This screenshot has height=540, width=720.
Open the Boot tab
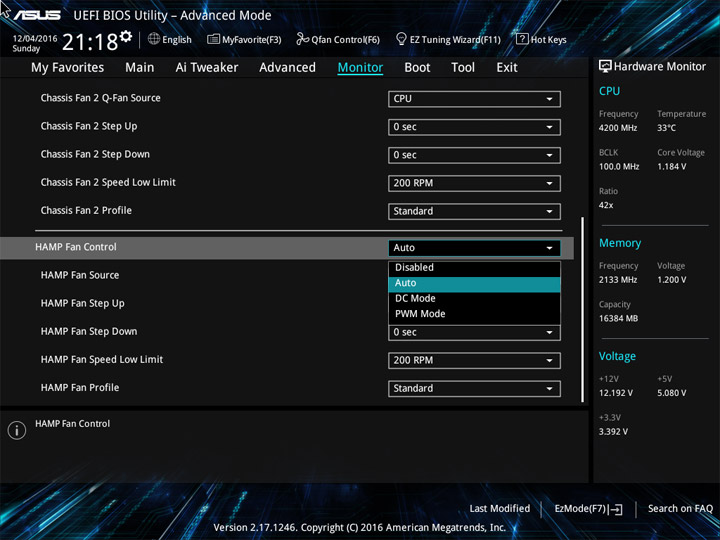[x=417, y=68]
